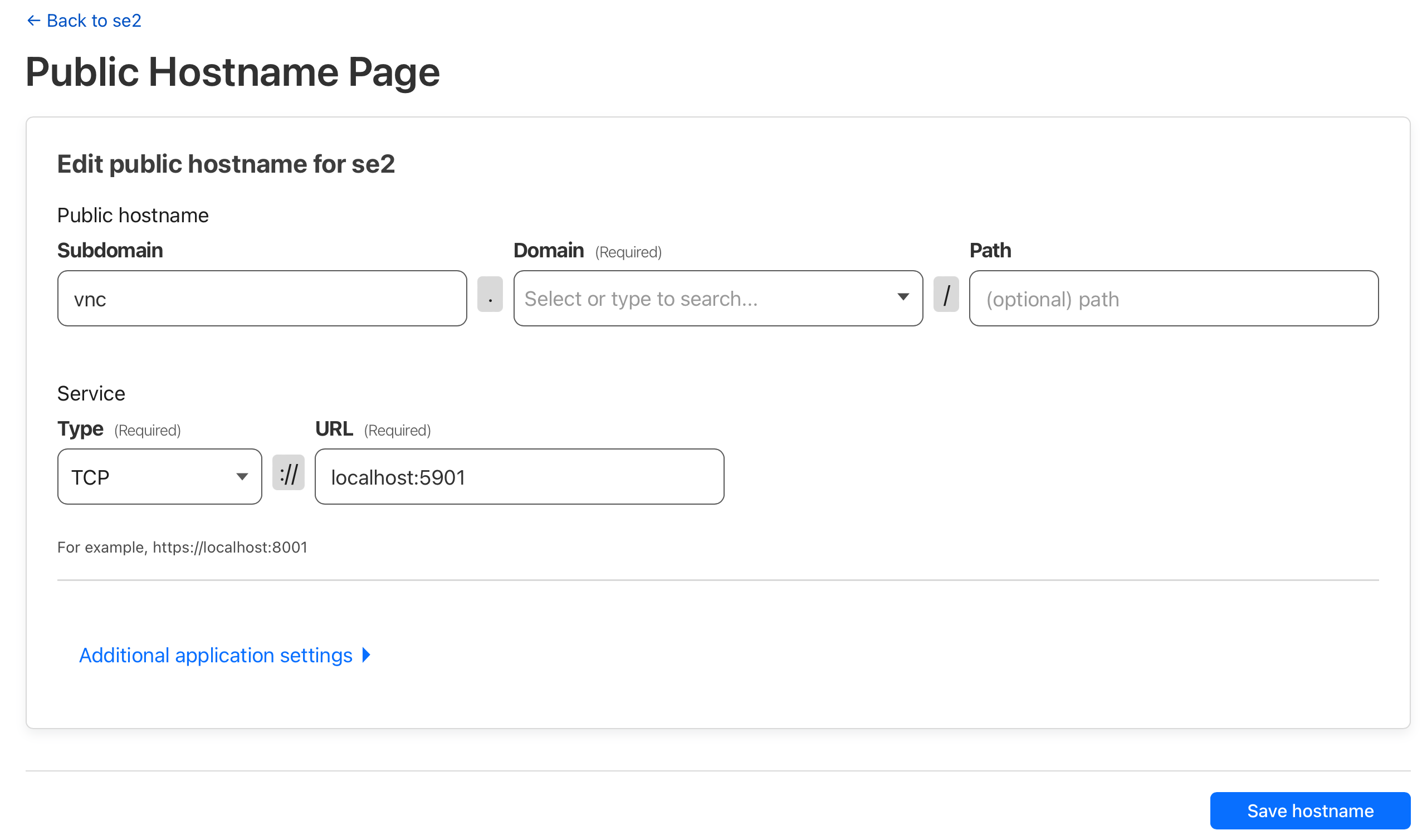Focus the optional Path input

click(x=1174, y=299)
